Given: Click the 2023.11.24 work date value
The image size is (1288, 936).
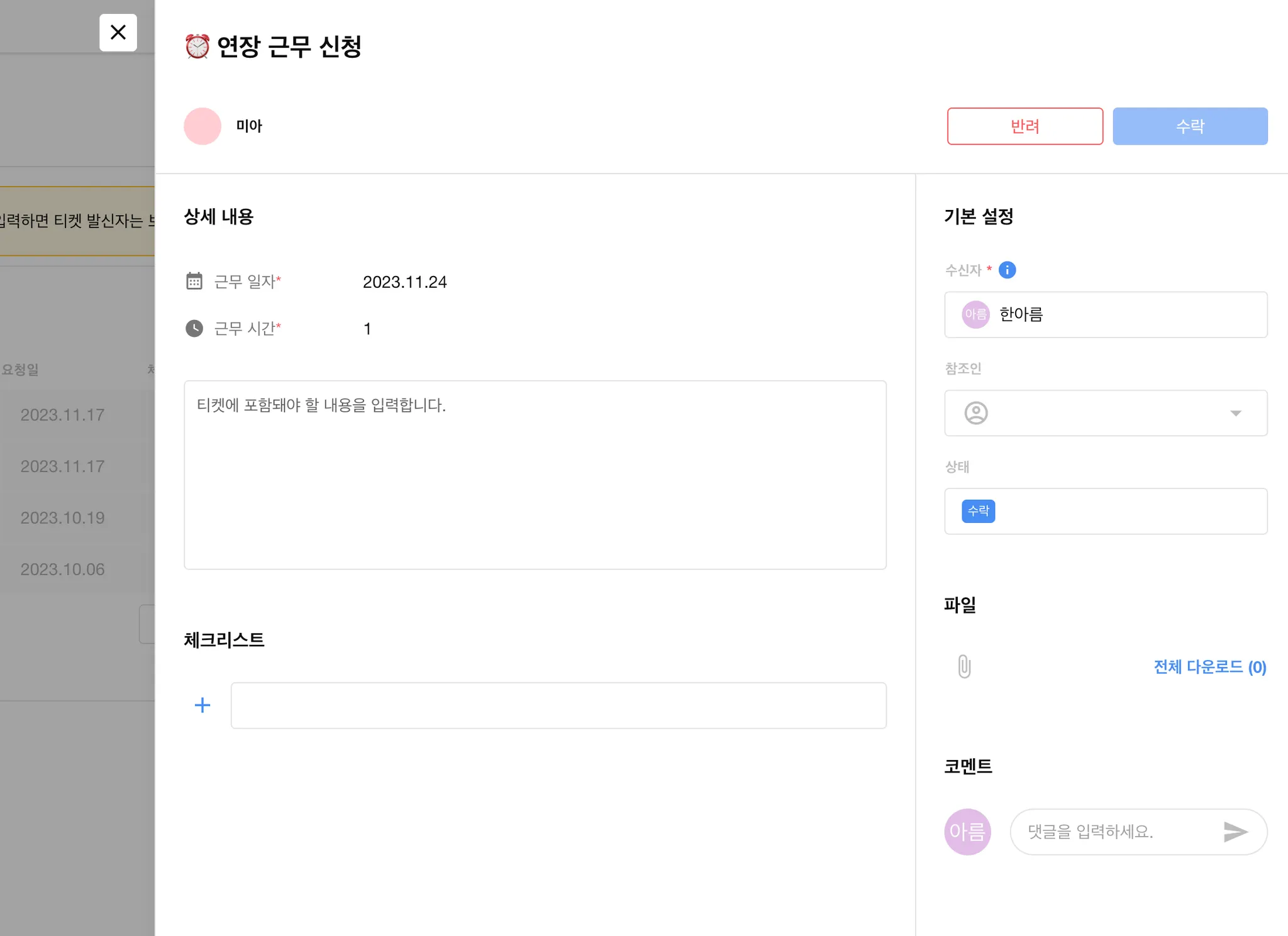Looking at the screenshot, I should pos(404,282).
